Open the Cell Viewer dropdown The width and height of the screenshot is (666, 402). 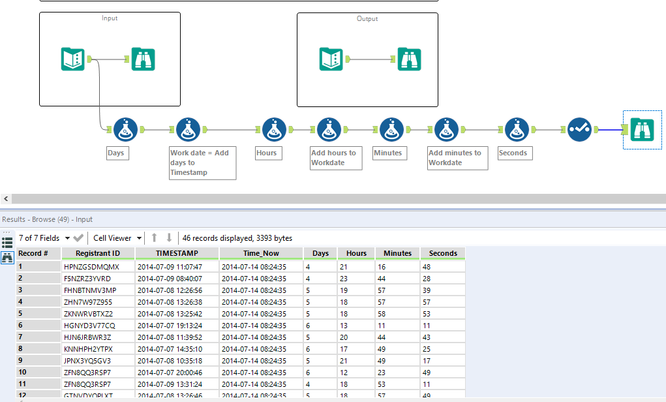[115, 238]
